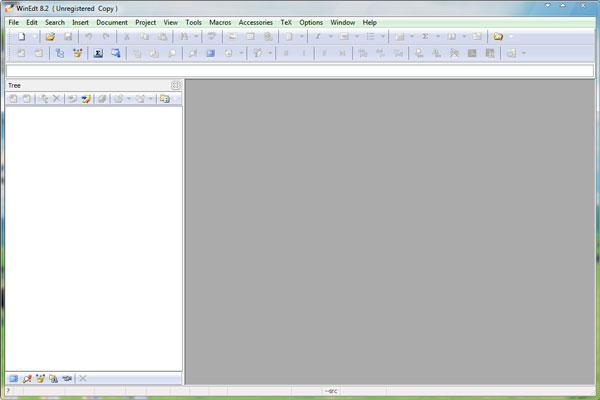
Task: Click the empty field below the toolbars
Action: (300, 70)
